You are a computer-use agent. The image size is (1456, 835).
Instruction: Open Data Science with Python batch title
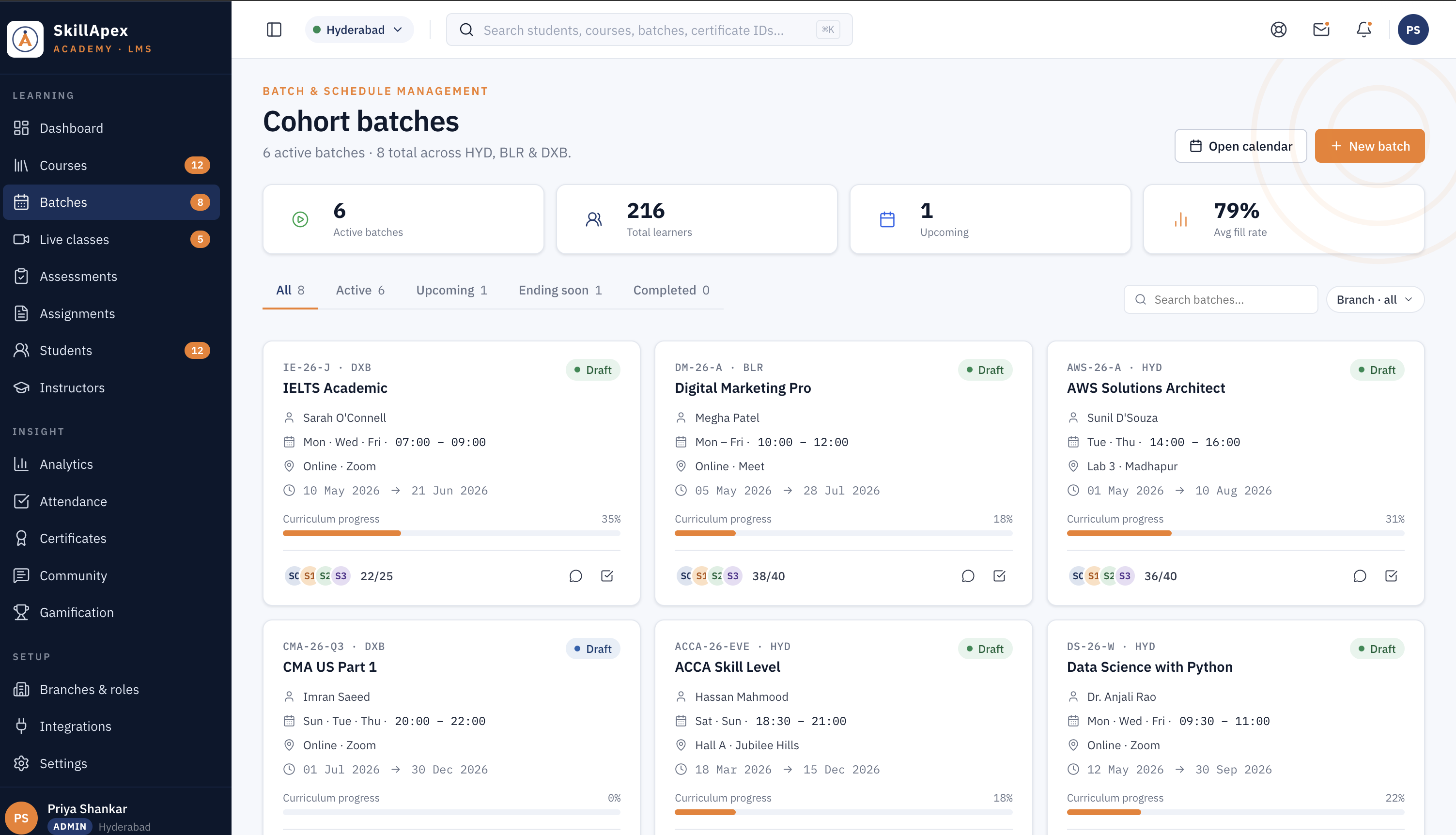point(1149,667)
